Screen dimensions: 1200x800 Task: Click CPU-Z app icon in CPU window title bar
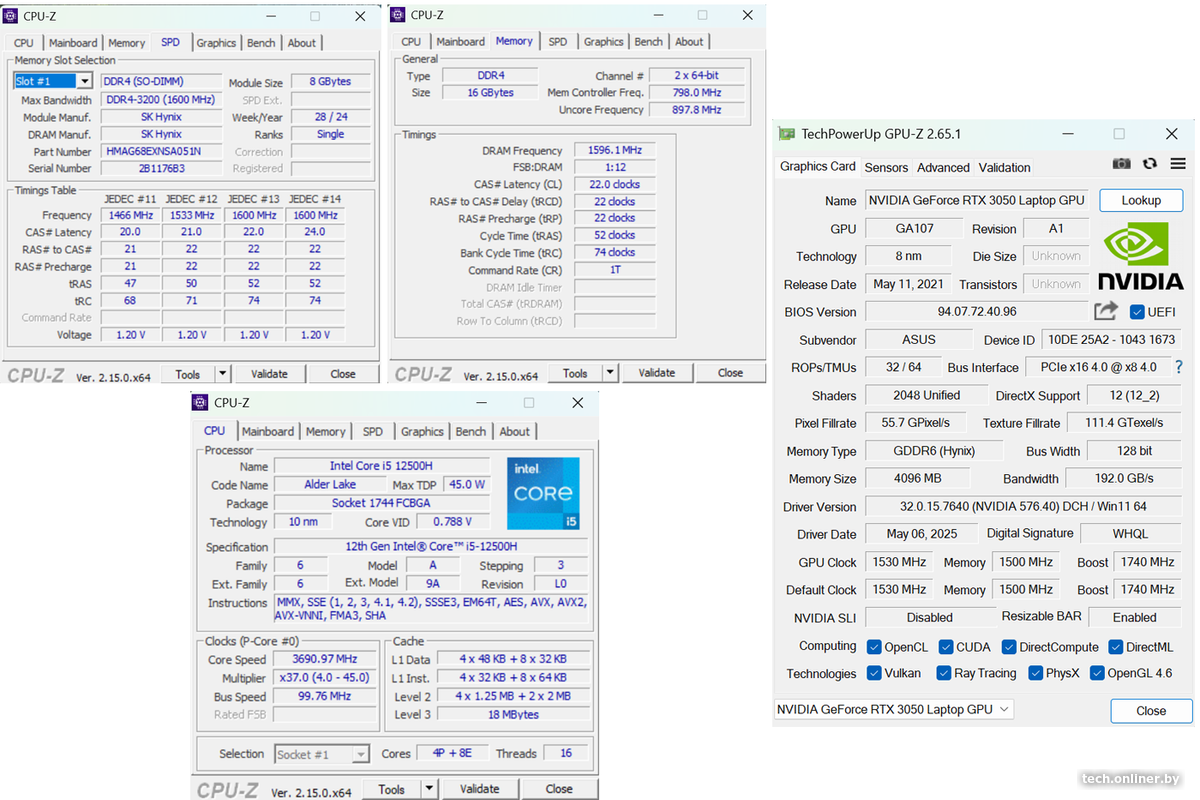[202, 402]
